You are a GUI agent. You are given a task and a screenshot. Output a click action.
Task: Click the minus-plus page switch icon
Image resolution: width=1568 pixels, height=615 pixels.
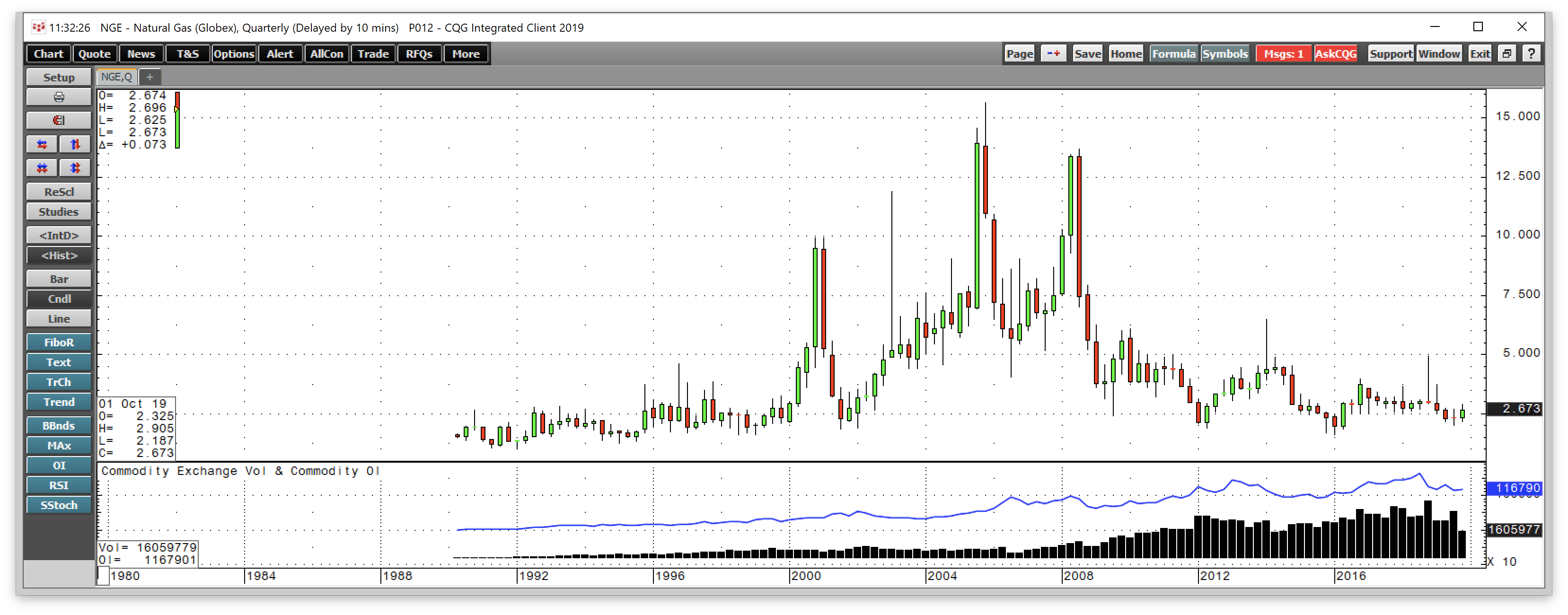tap(1053, 53)
